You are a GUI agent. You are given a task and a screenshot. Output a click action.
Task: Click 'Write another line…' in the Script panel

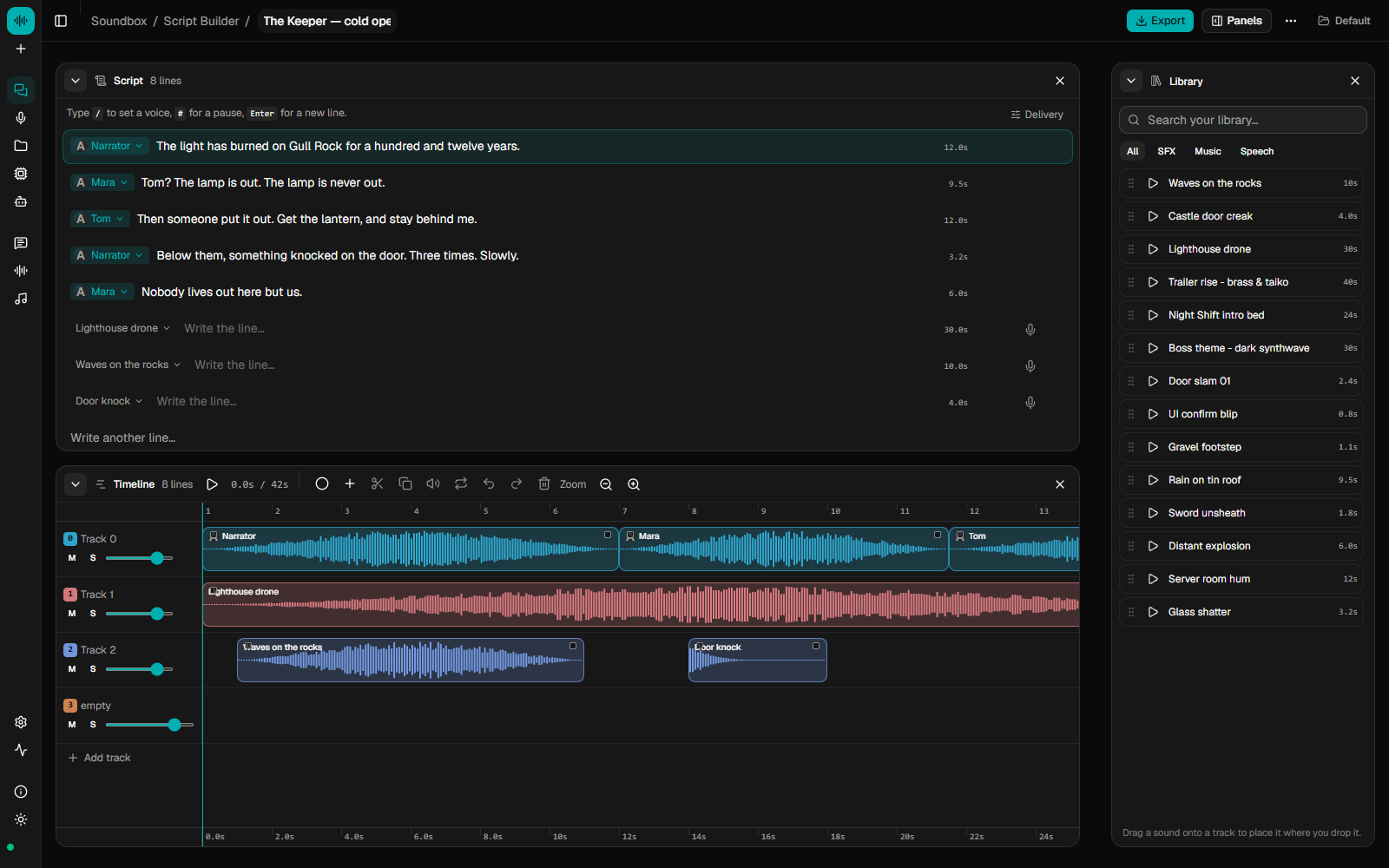click(122, 437)
